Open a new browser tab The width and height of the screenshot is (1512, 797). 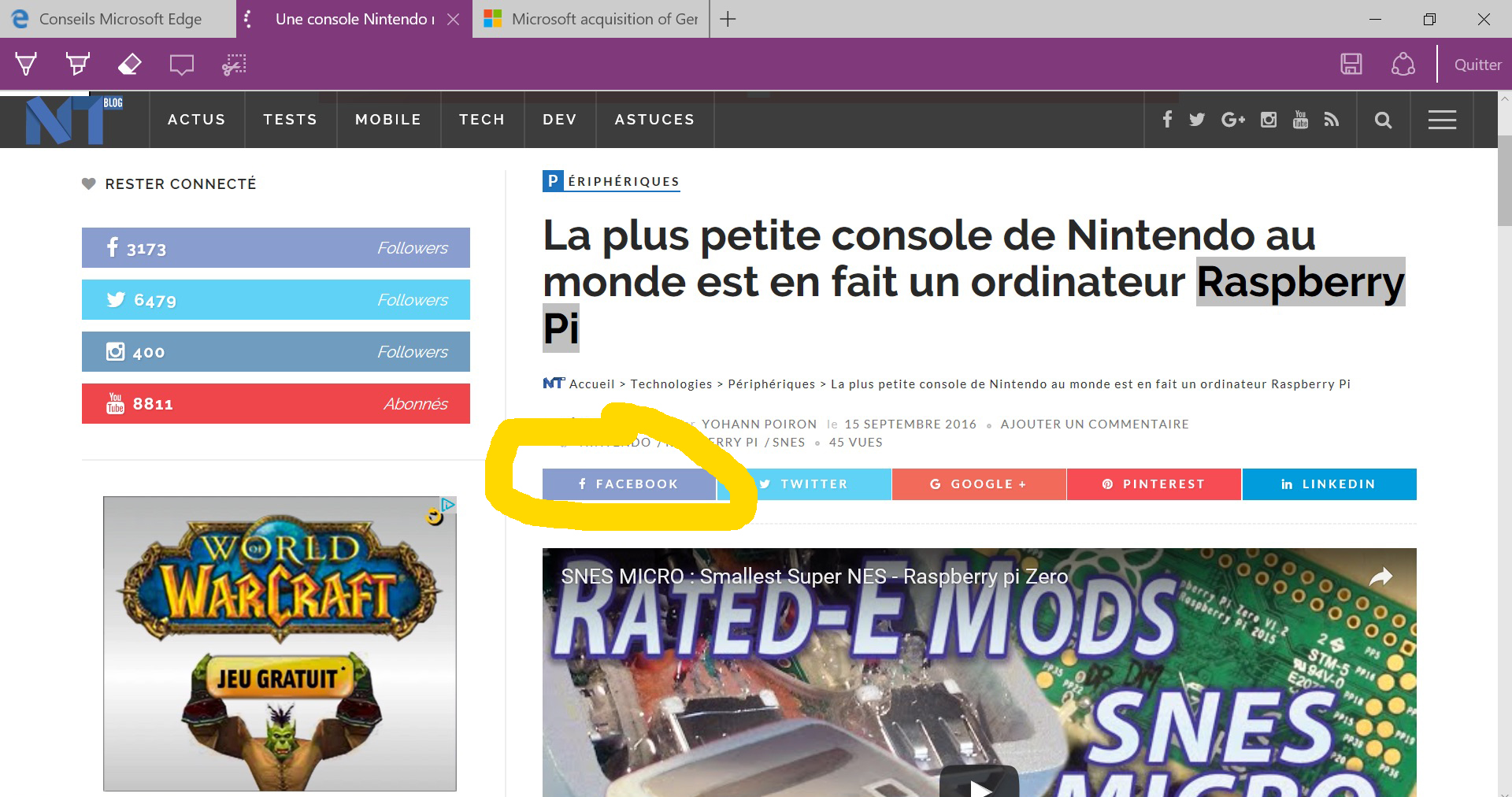coord(728,19)
